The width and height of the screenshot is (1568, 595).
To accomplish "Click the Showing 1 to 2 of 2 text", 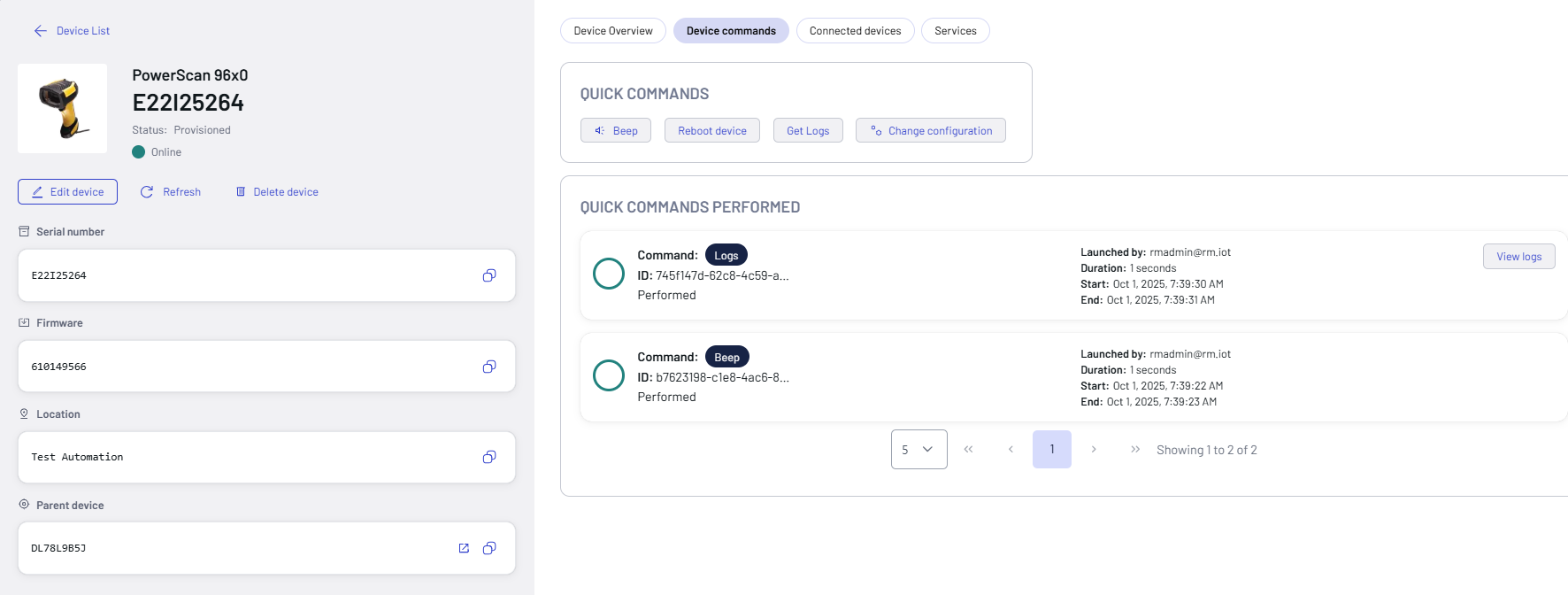I will tap(1207, 450).
